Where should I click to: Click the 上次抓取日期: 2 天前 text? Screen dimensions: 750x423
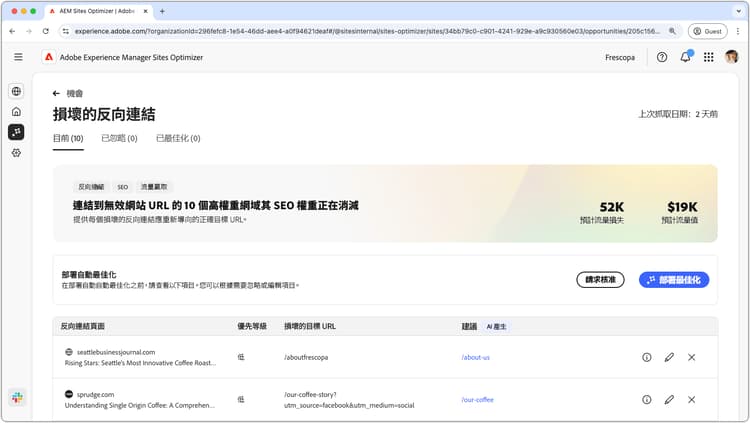[678, 114]
